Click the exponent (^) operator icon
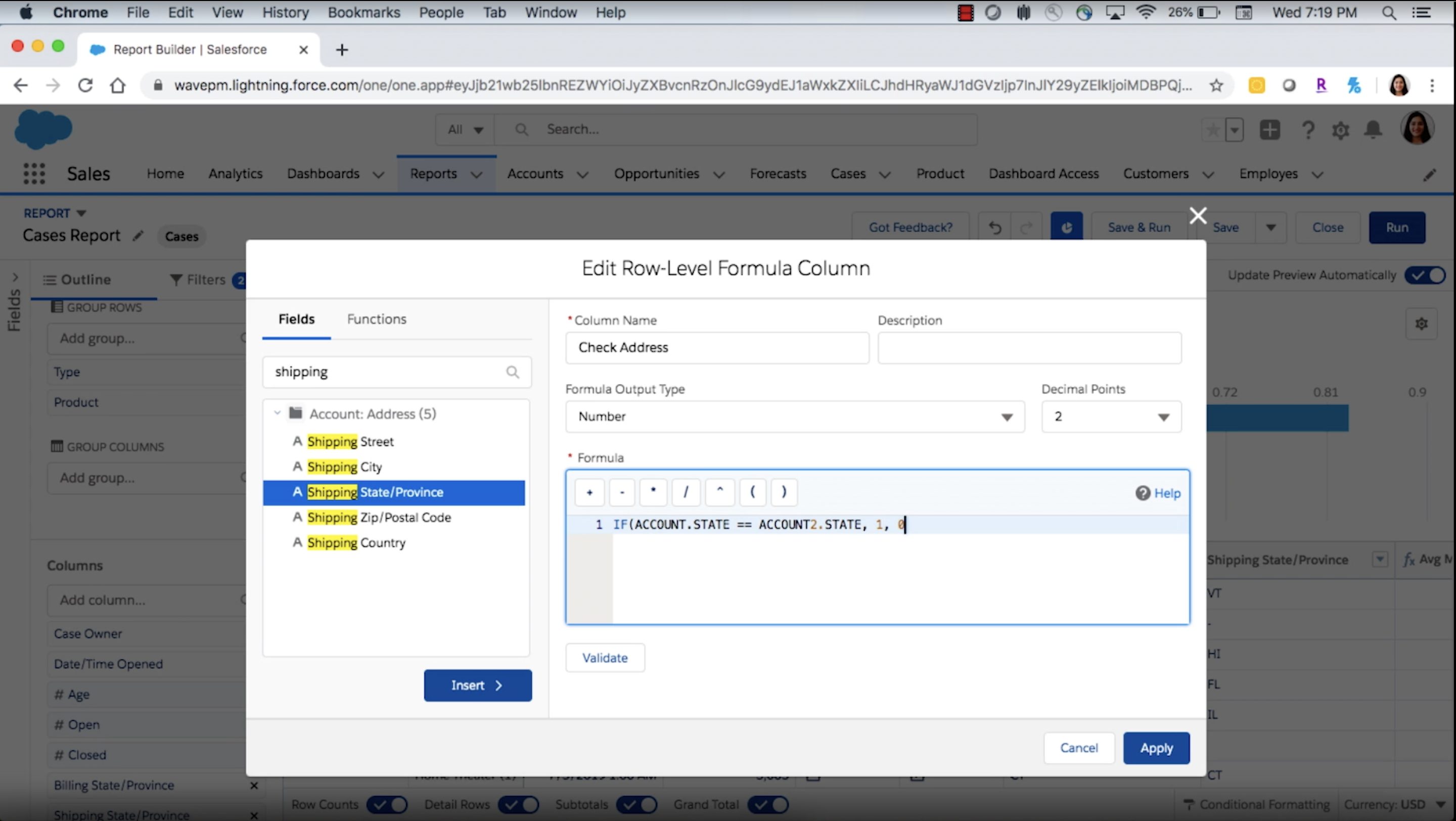Image resolution: width=1456 pixels, height=821 pixels. tap(719, 492)
